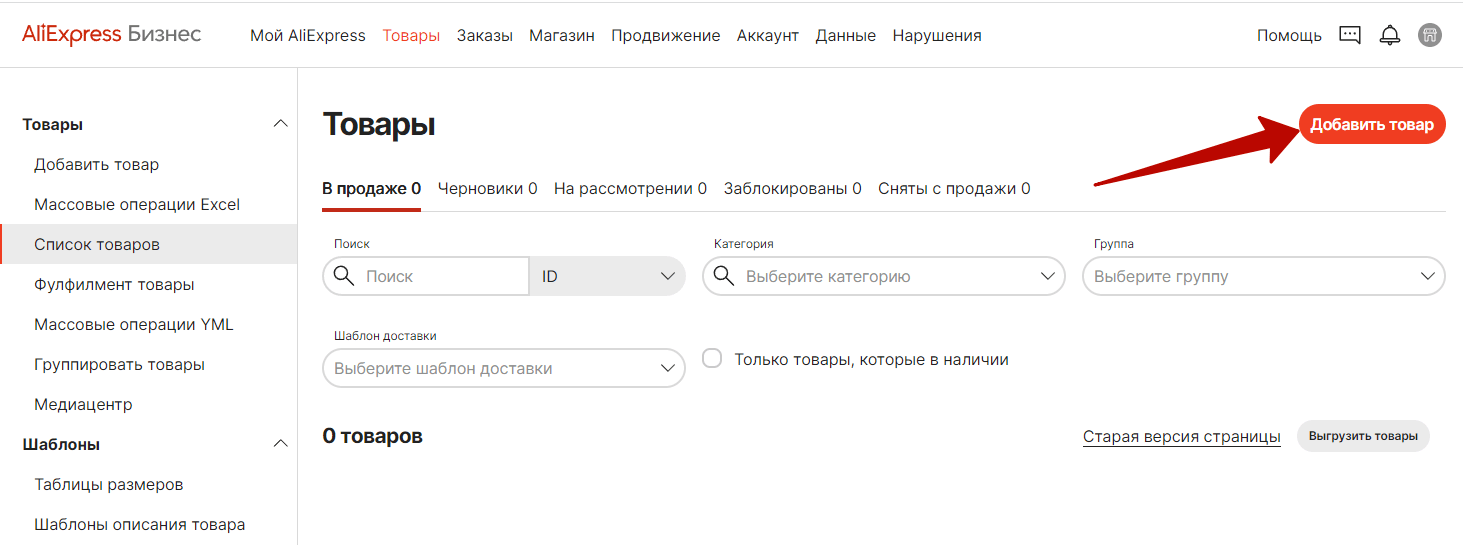The image size is (1463, 545).
Task: Open the "Выберите группу" dropdown
Action: coord(1264,276)
